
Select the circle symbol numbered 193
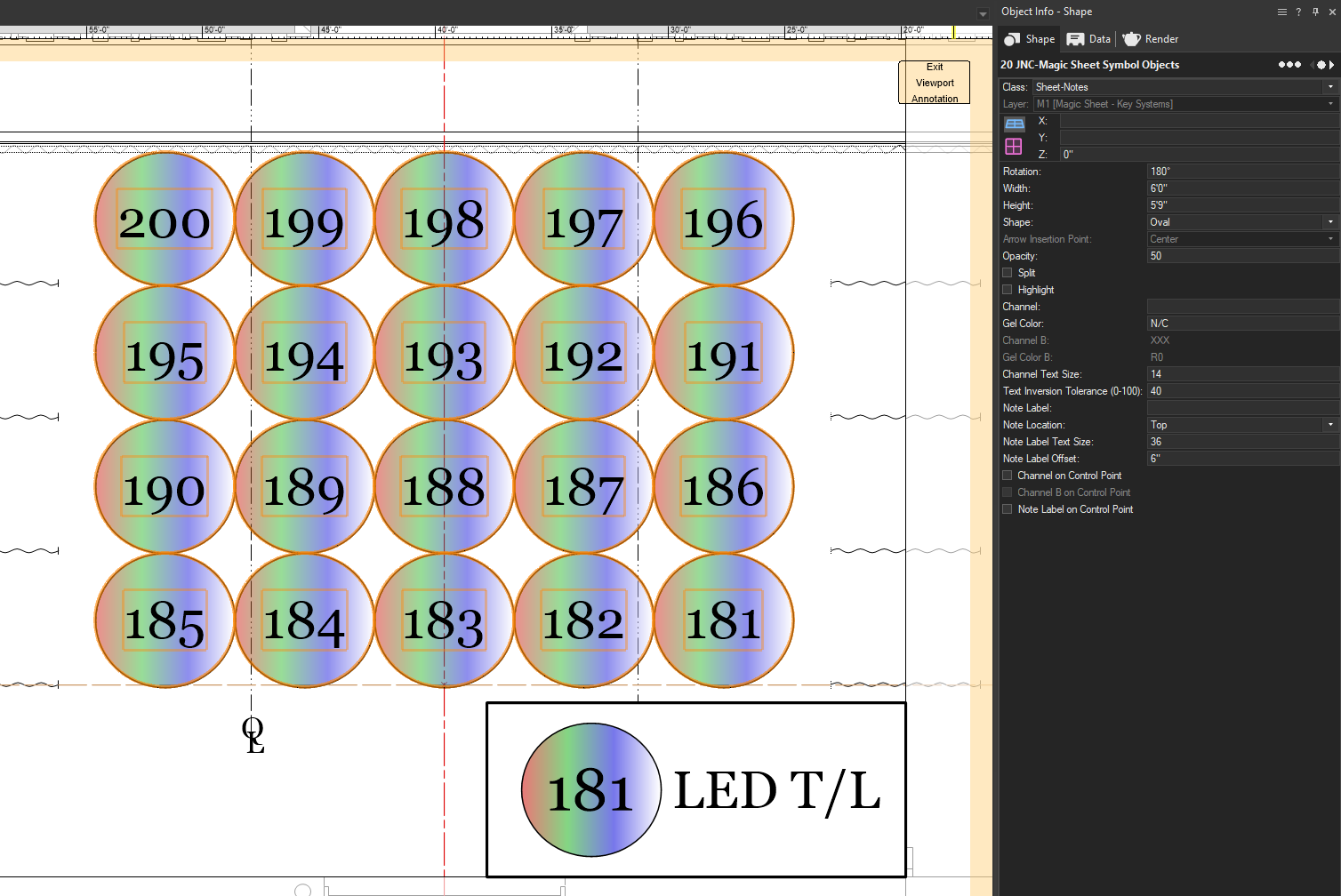coord(444,354)
